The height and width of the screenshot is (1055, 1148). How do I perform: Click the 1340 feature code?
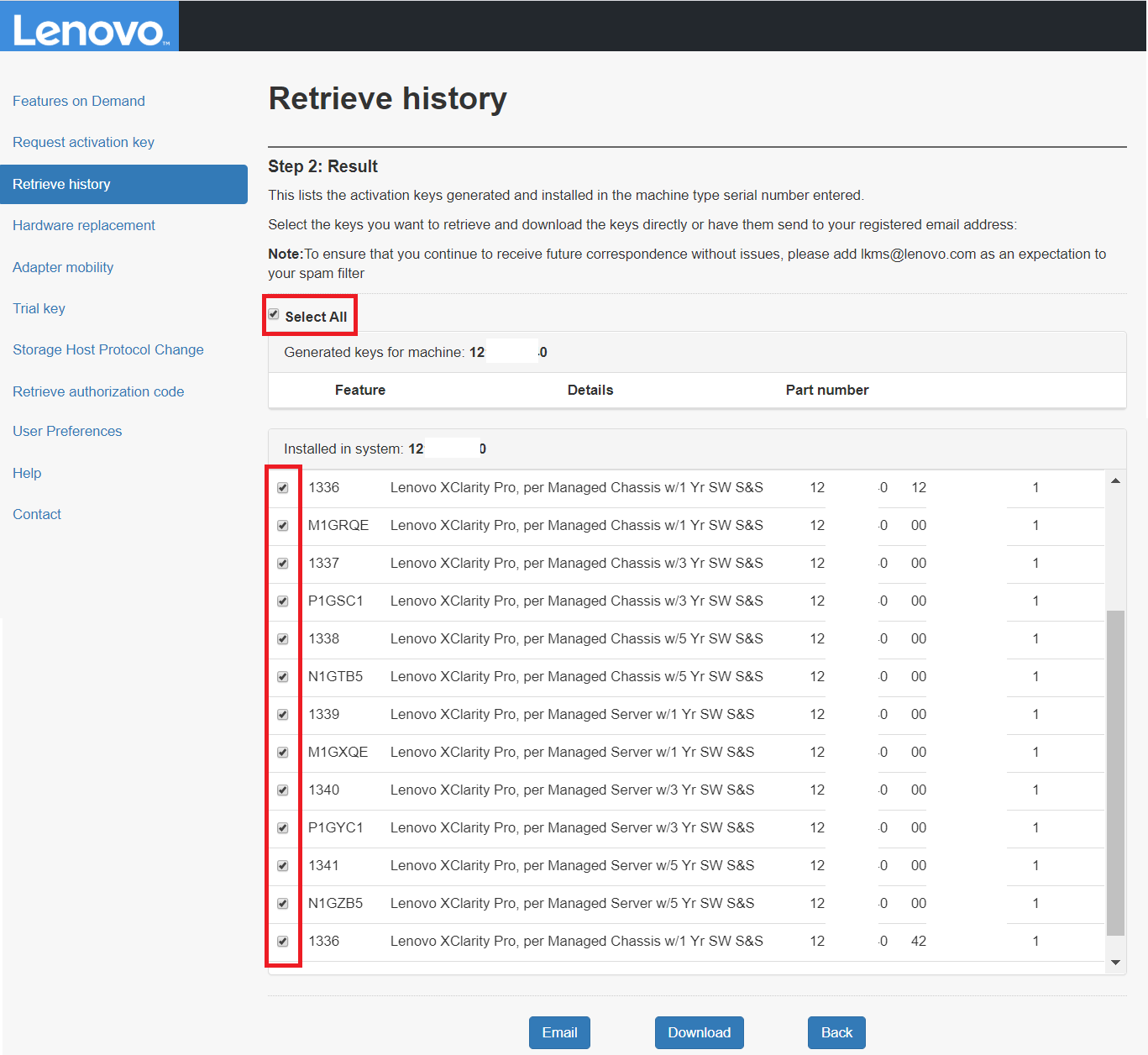(x=324, y=790)
